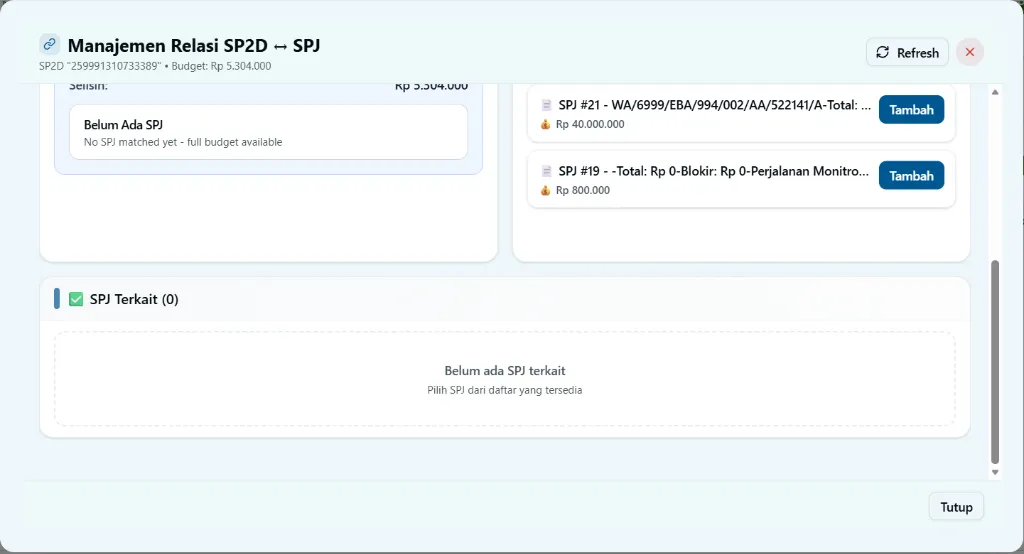
Task: Click the document icon beside SPJ #19
Action: (x=547, y=171)
